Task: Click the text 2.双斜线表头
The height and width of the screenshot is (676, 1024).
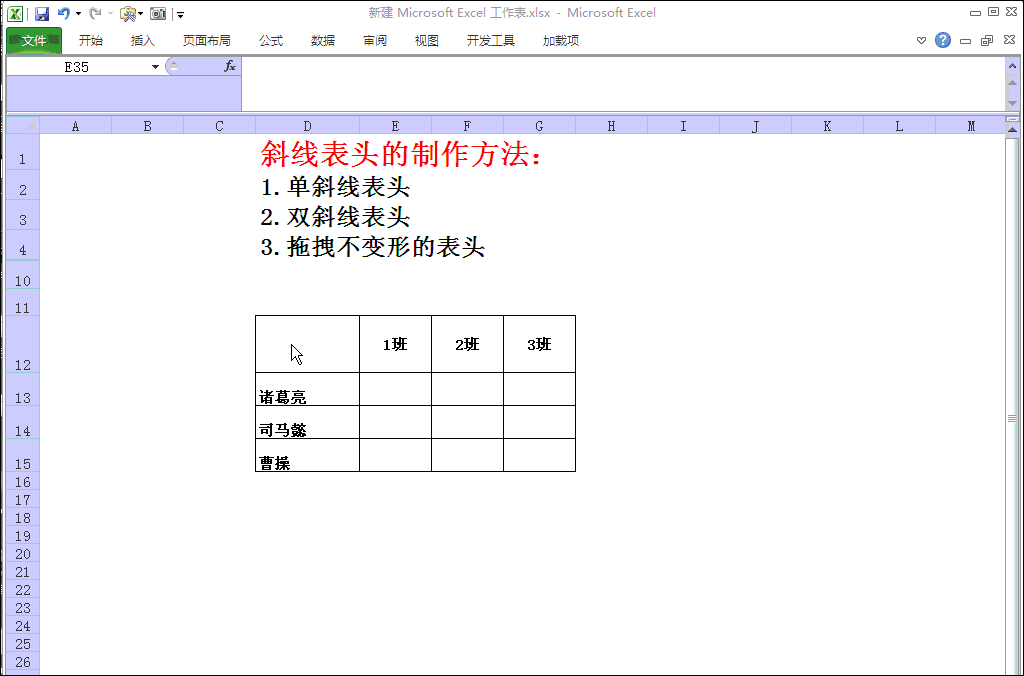Action: point(335,217)
